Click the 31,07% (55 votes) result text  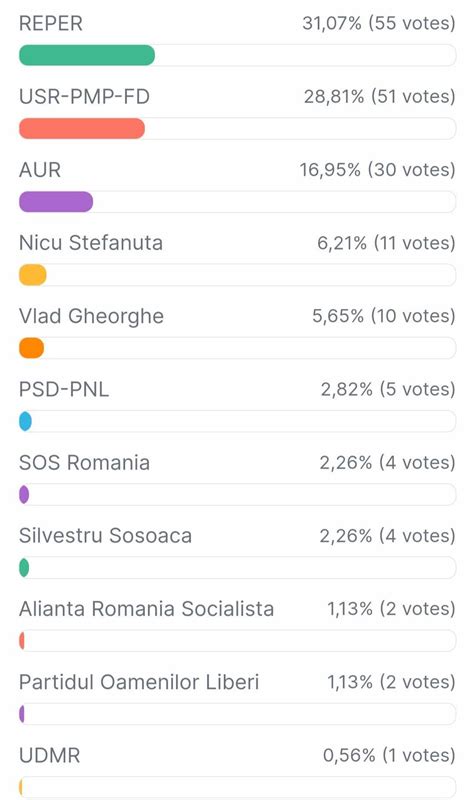pyautogui.click(x=379, y=23)
